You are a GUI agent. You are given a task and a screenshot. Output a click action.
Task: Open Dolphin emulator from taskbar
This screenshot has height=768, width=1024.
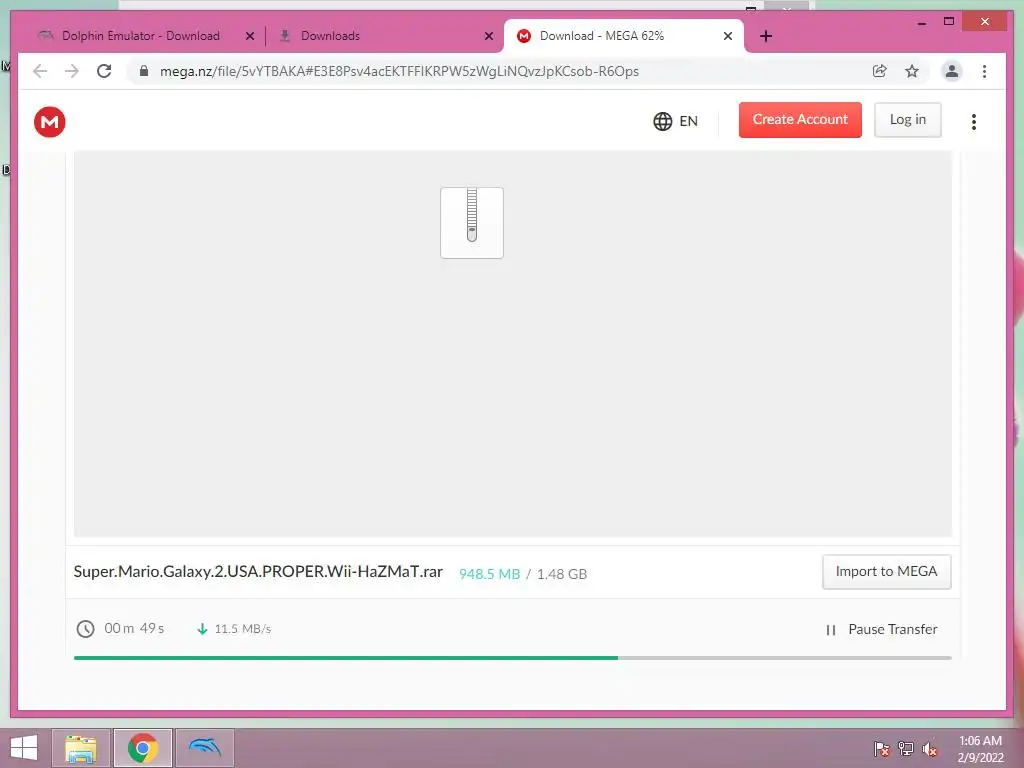click(204, 748)
